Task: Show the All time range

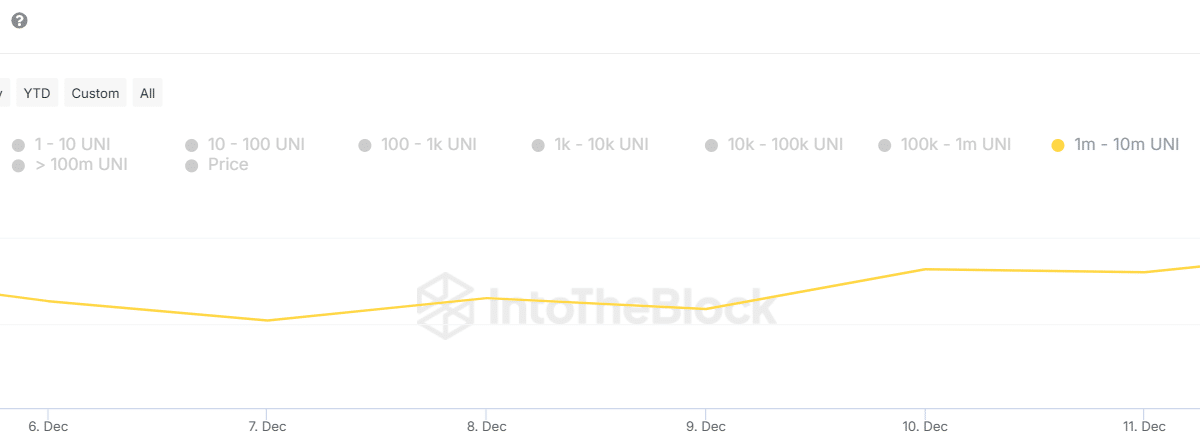Action: pyautogui.click(x=147, y=93)
